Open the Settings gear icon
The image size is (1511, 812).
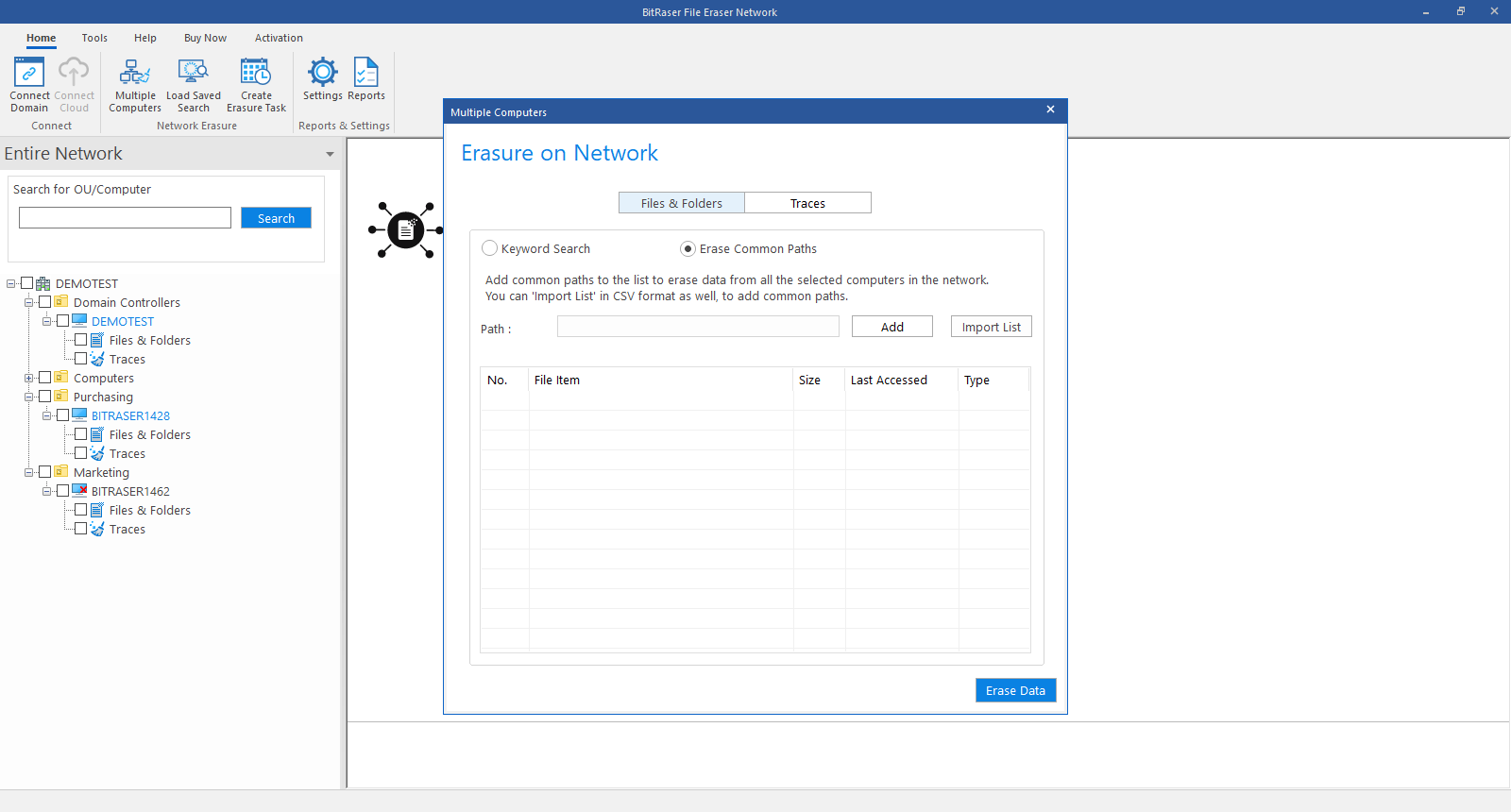click(323, 72)
